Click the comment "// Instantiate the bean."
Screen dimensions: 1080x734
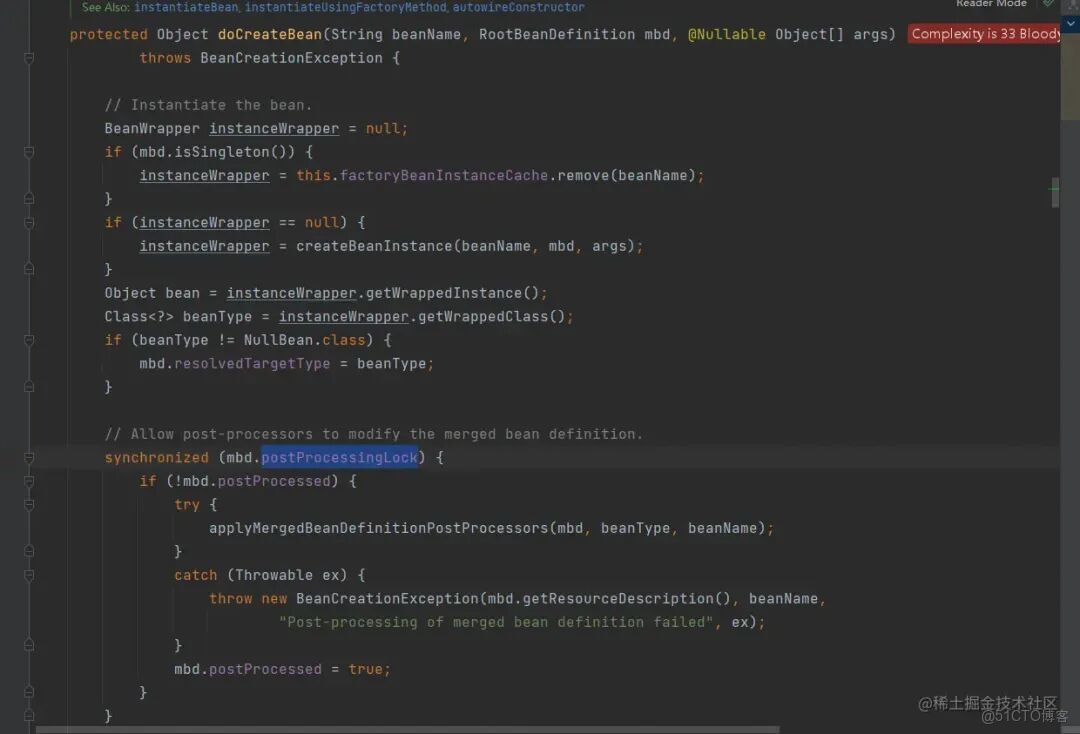pyautogui.click(x=209, y=105)
